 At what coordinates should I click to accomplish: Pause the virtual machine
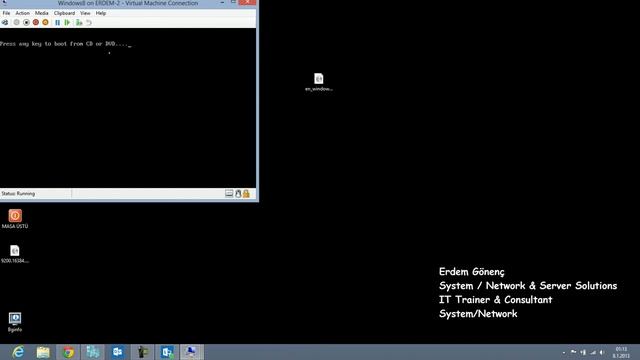pyautogui.click(x=58, y=22)
